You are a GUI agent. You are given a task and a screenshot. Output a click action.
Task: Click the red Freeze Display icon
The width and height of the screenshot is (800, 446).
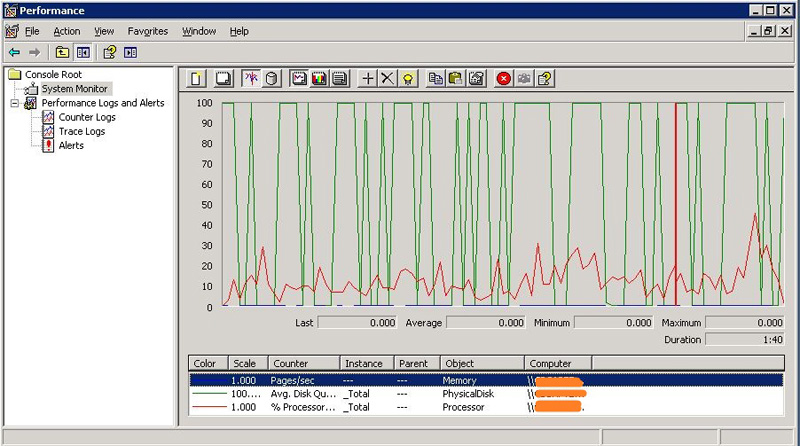(504, 79)
